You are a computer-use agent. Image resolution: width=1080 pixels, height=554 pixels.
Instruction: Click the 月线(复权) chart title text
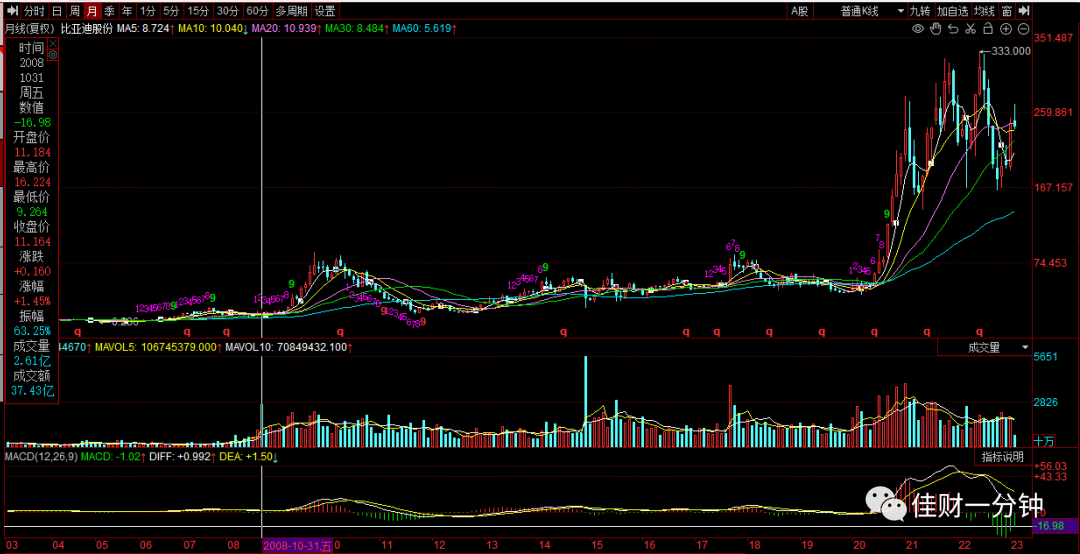click(x=30, y=29)
